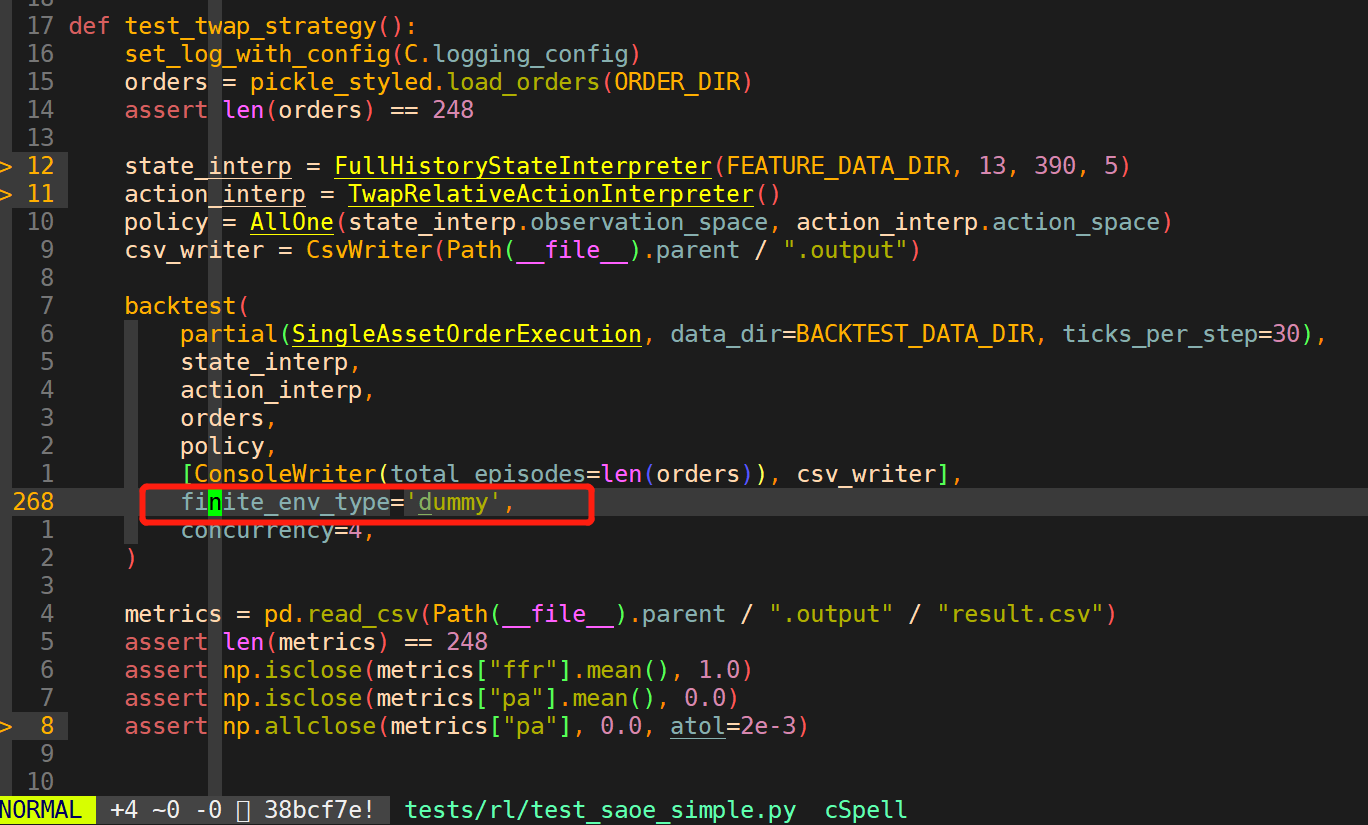Click the commit hash '38bcf7e!'
The height and width of the screenshot is (825, 1368).
319,810
